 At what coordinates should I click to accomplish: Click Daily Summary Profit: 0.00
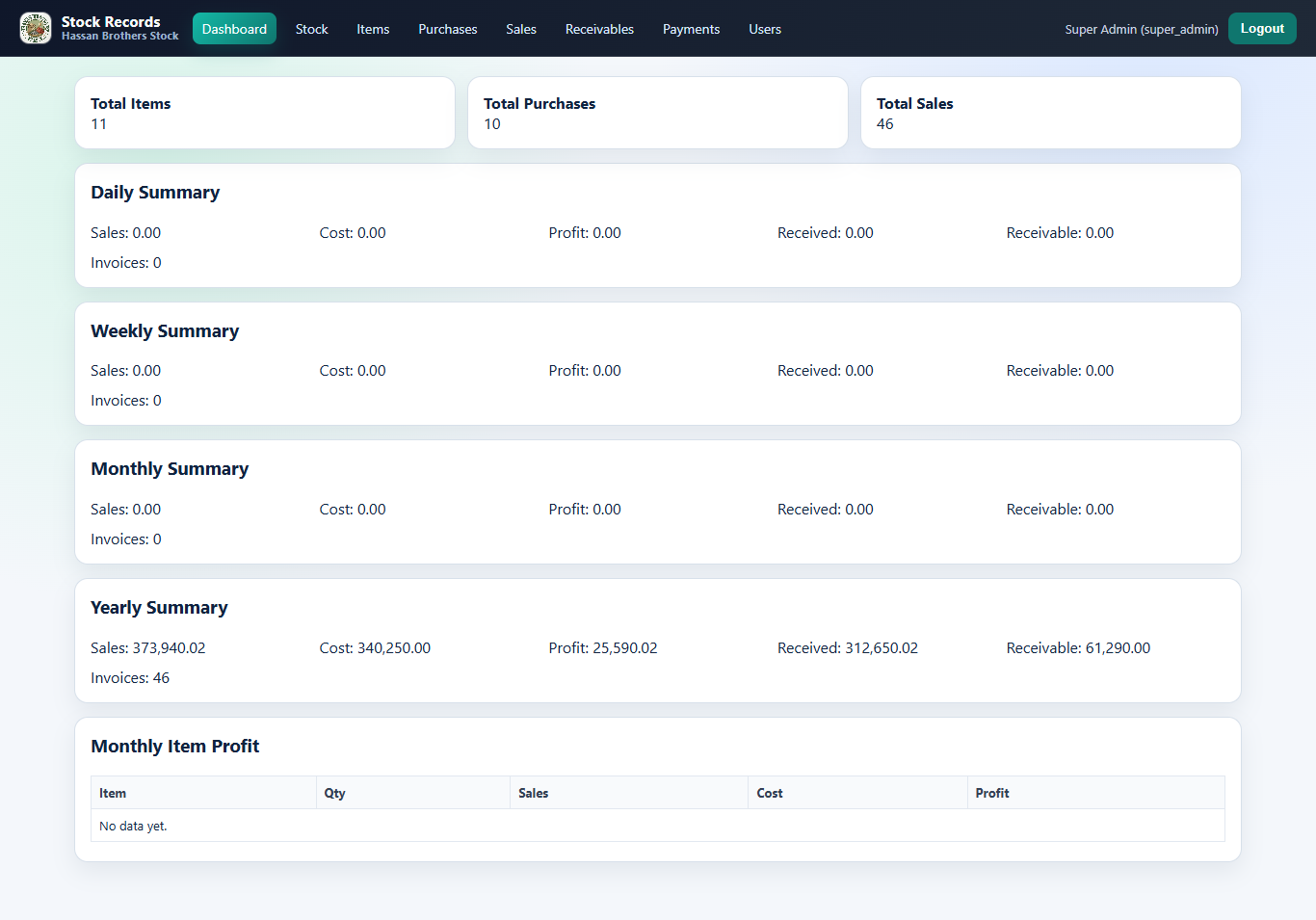(585, 232)
